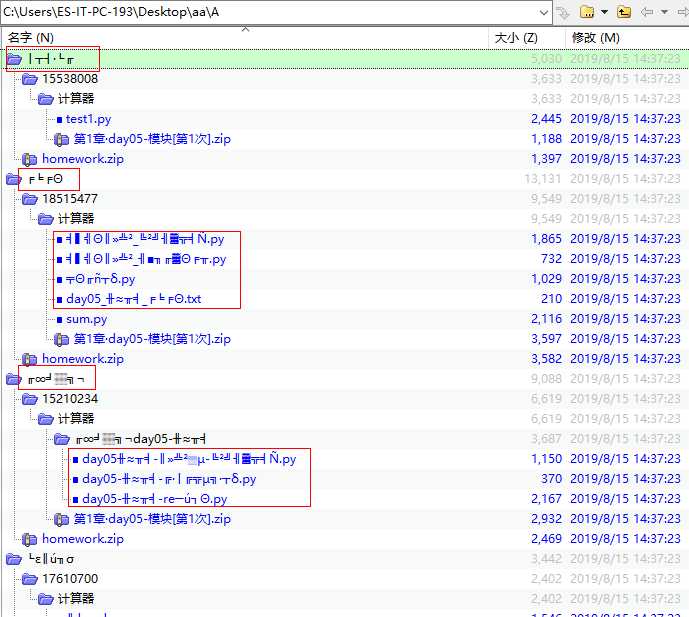This screenshot has height=617, width=689.
Task: Open the path history dropdown arrow
Action: [544, 13]
